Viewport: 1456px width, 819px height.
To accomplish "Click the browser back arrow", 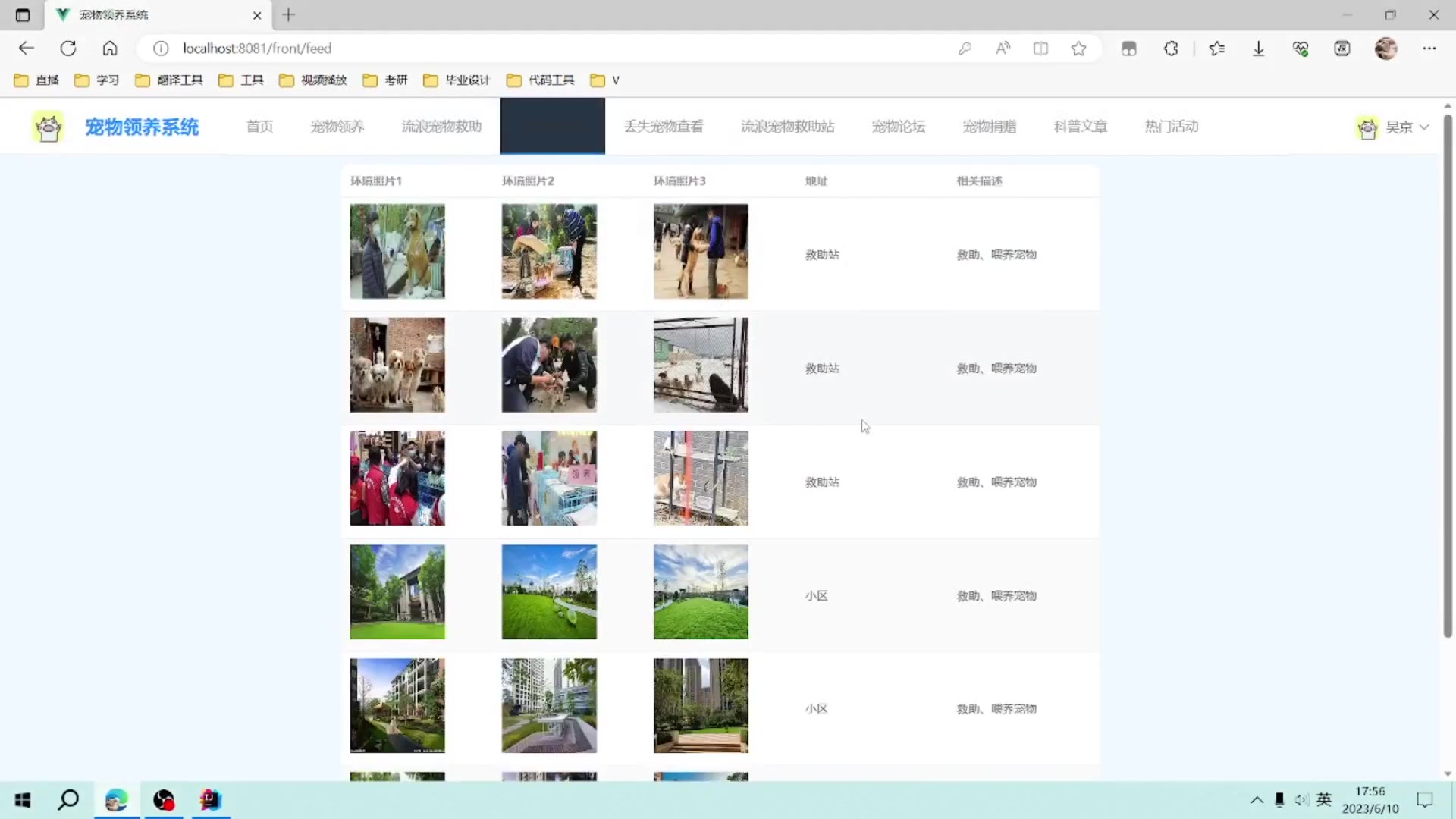I will click(27, 49).
